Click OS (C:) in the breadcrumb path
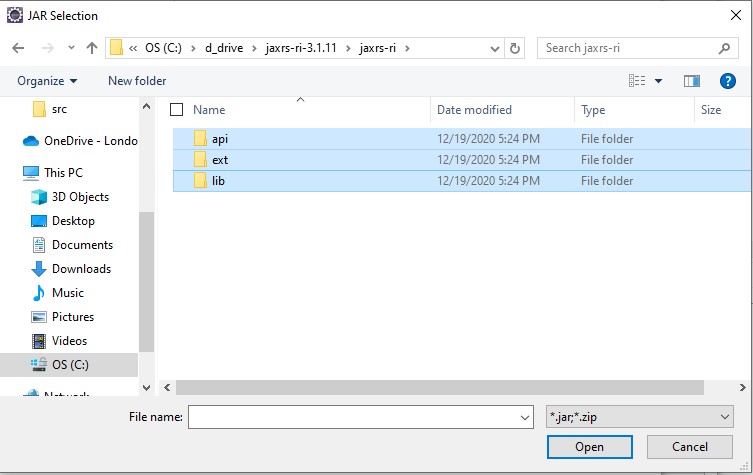753x475 pixels. click(163, 48)
